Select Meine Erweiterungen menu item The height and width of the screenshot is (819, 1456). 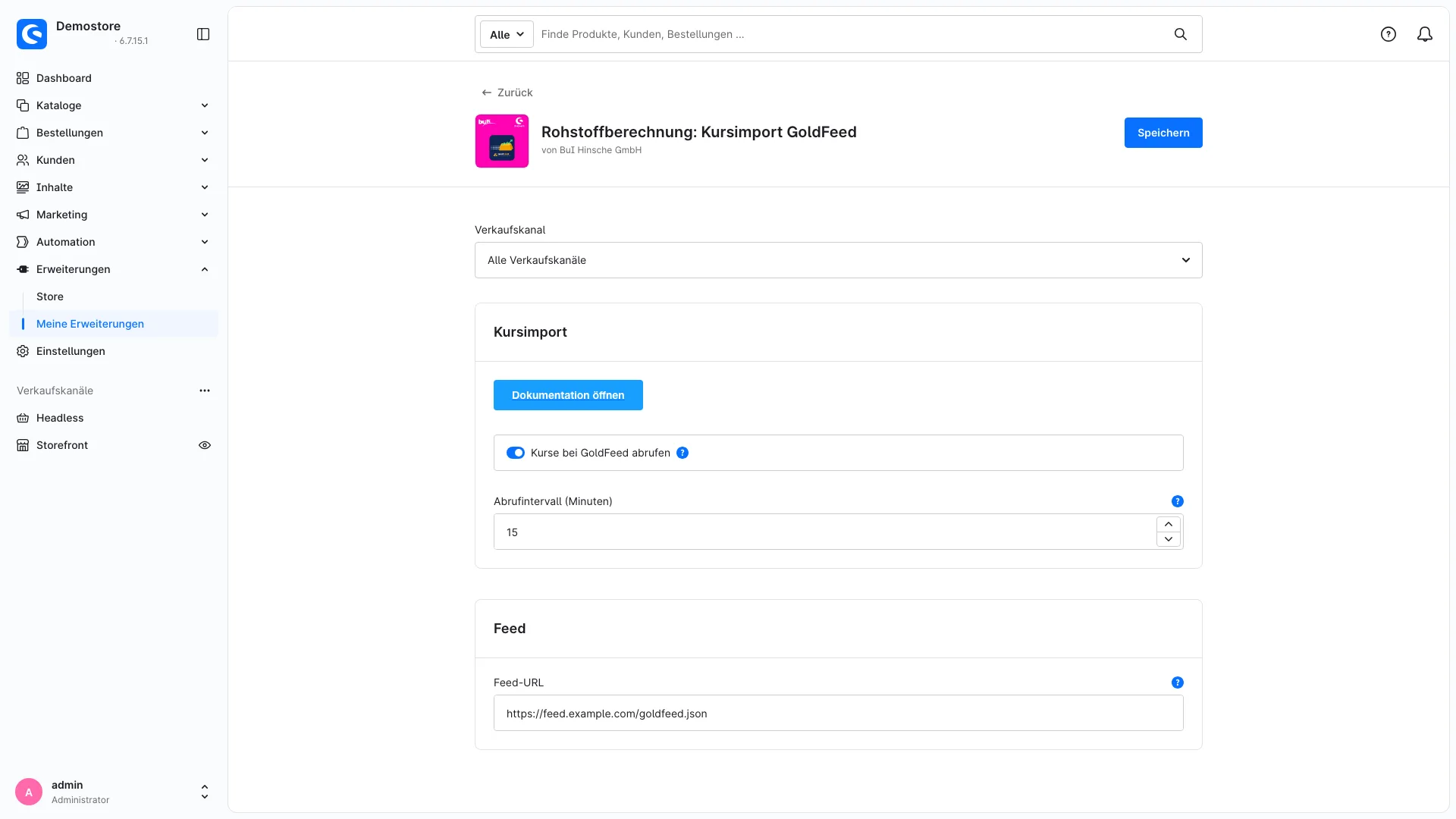[114, 324]
